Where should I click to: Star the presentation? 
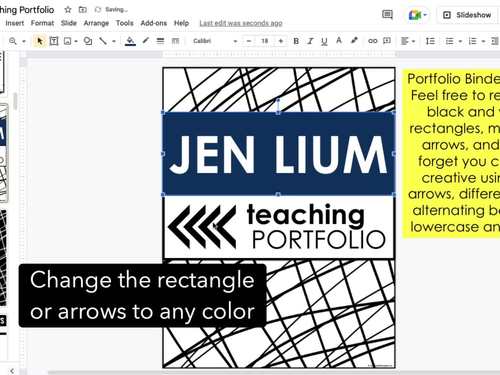pos(68,10)
